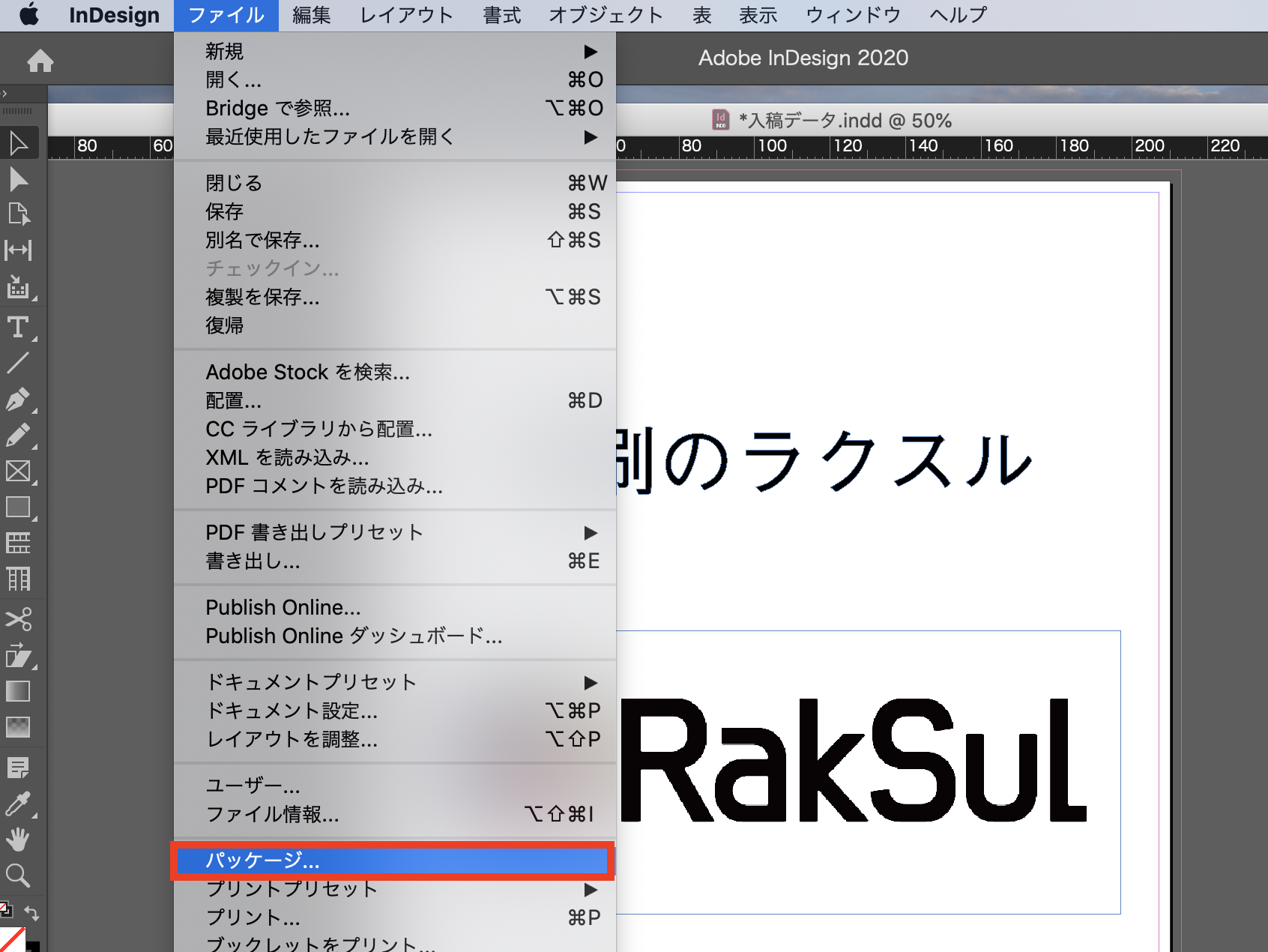Expand ドキュメントプリセット submenu
This screenshot has height=952, width=1268.
pyautogui.click(x=395, y=682)
